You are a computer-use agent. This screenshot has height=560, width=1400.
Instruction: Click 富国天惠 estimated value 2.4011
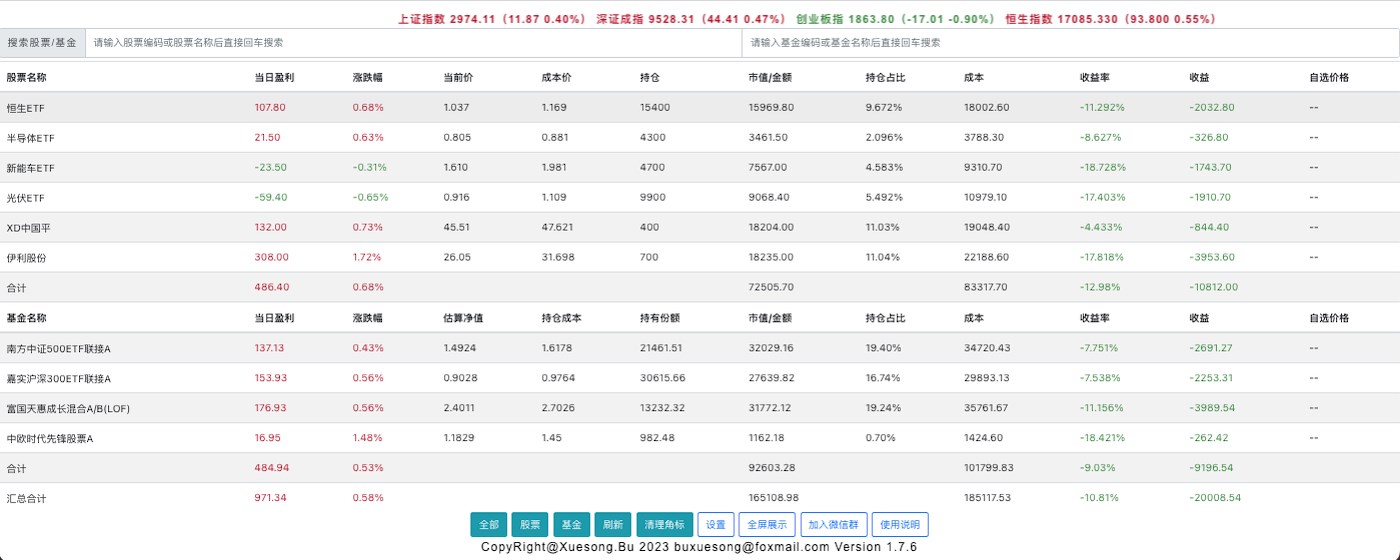point(459,408)
